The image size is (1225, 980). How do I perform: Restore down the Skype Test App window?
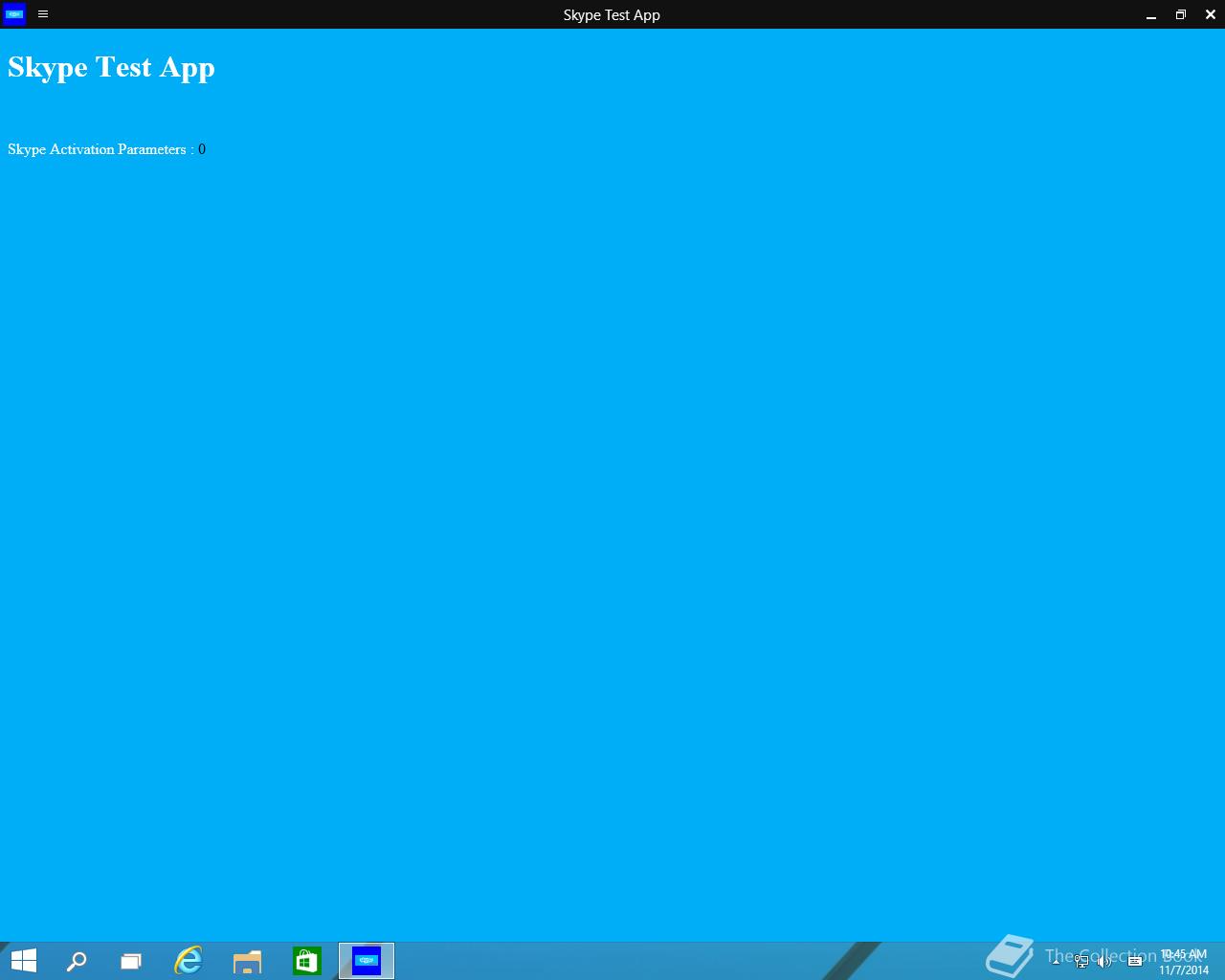[x=1181, y=14]
